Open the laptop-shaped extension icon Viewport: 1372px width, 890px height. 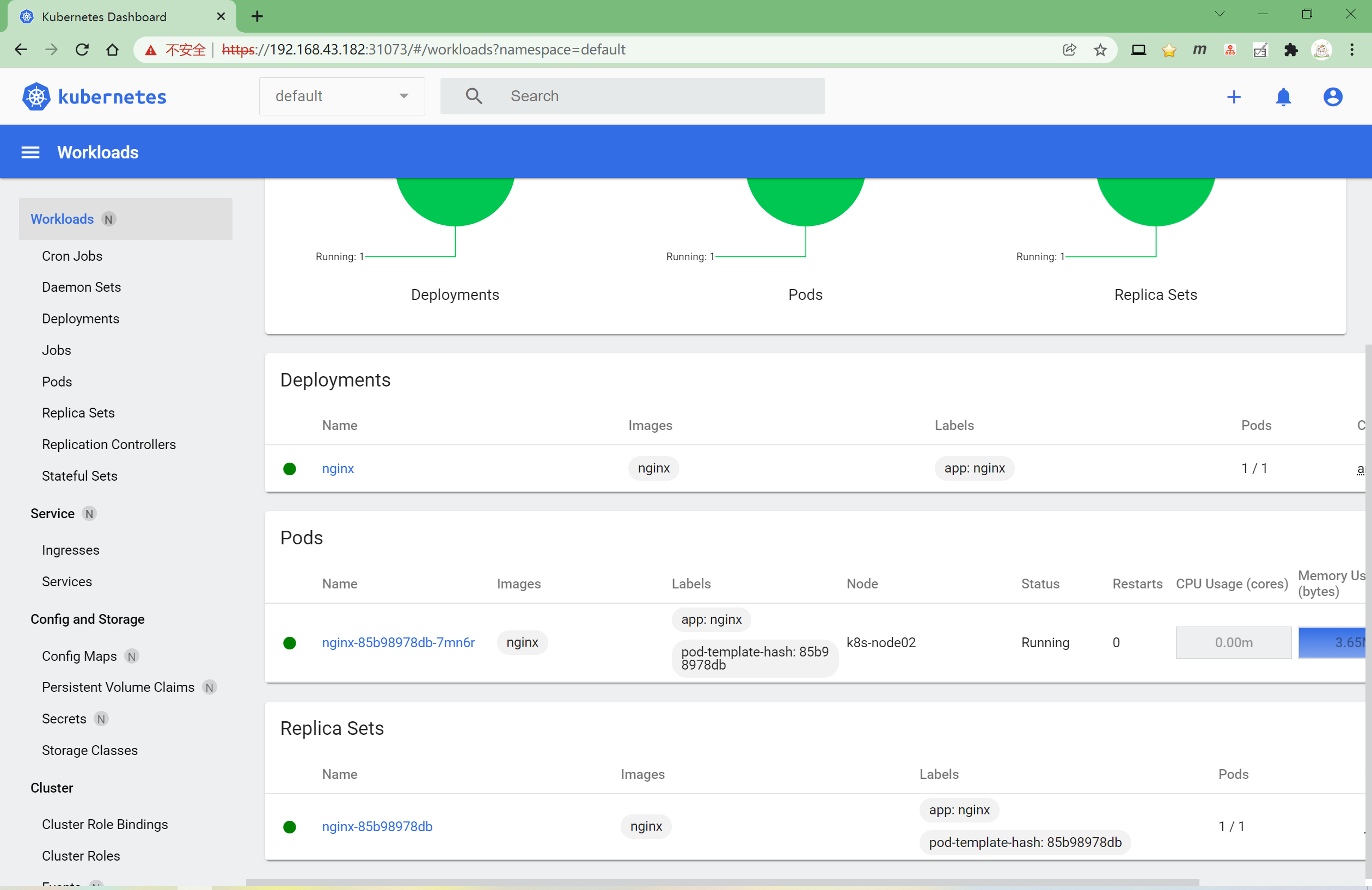[1138, 50]
